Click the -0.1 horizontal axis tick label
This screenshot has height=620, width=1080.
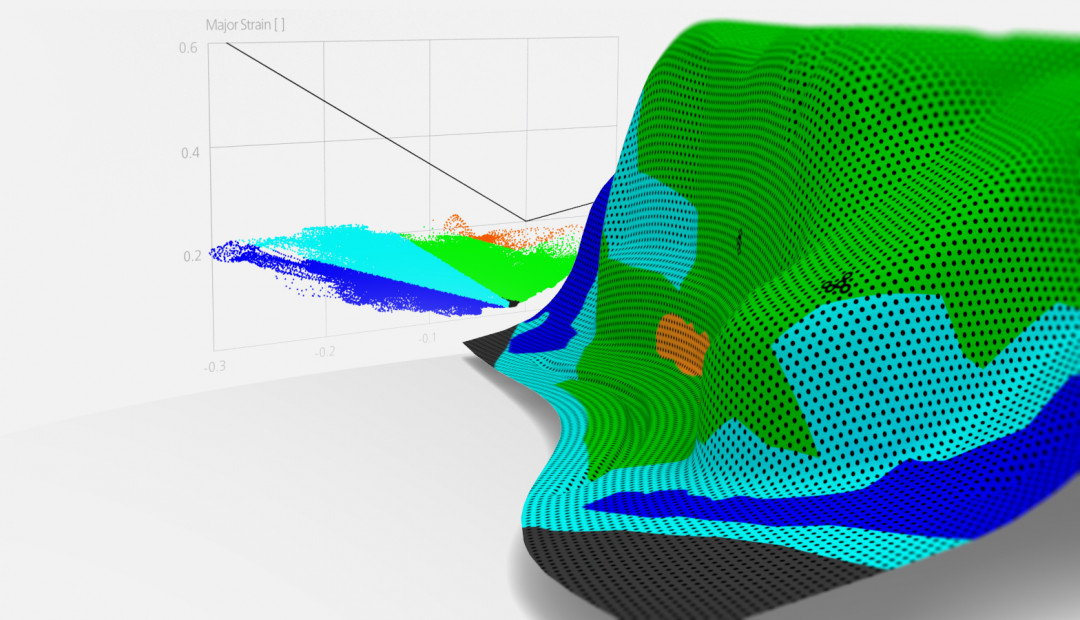427,338
